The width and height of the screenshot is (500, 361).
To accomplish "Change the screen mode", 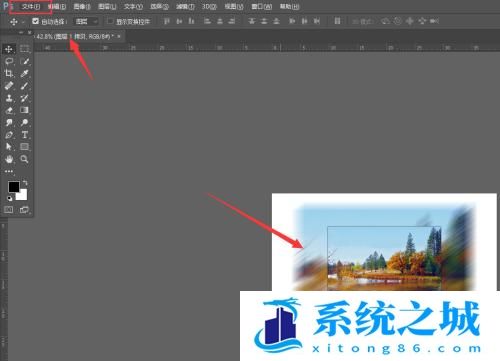I will 24,210.
